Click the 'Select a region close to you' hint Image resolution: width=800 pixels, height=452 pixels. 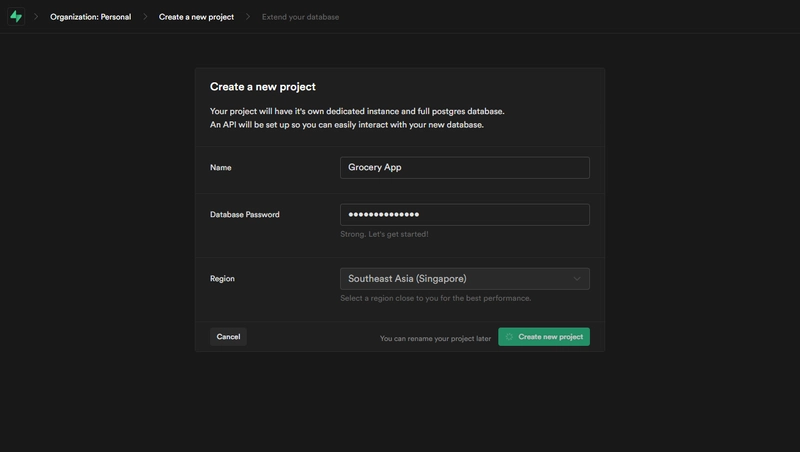tap(435, 298)
